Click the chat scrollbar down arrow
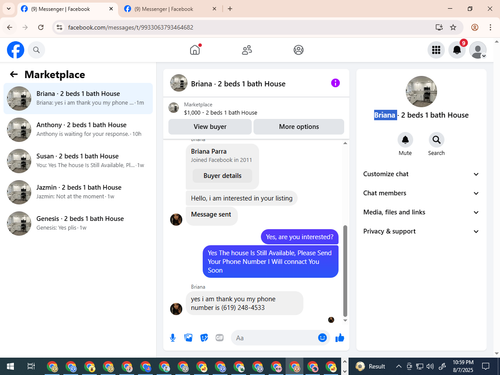The height and width of the screenshot is (375, 500). [x=345, y=320]
